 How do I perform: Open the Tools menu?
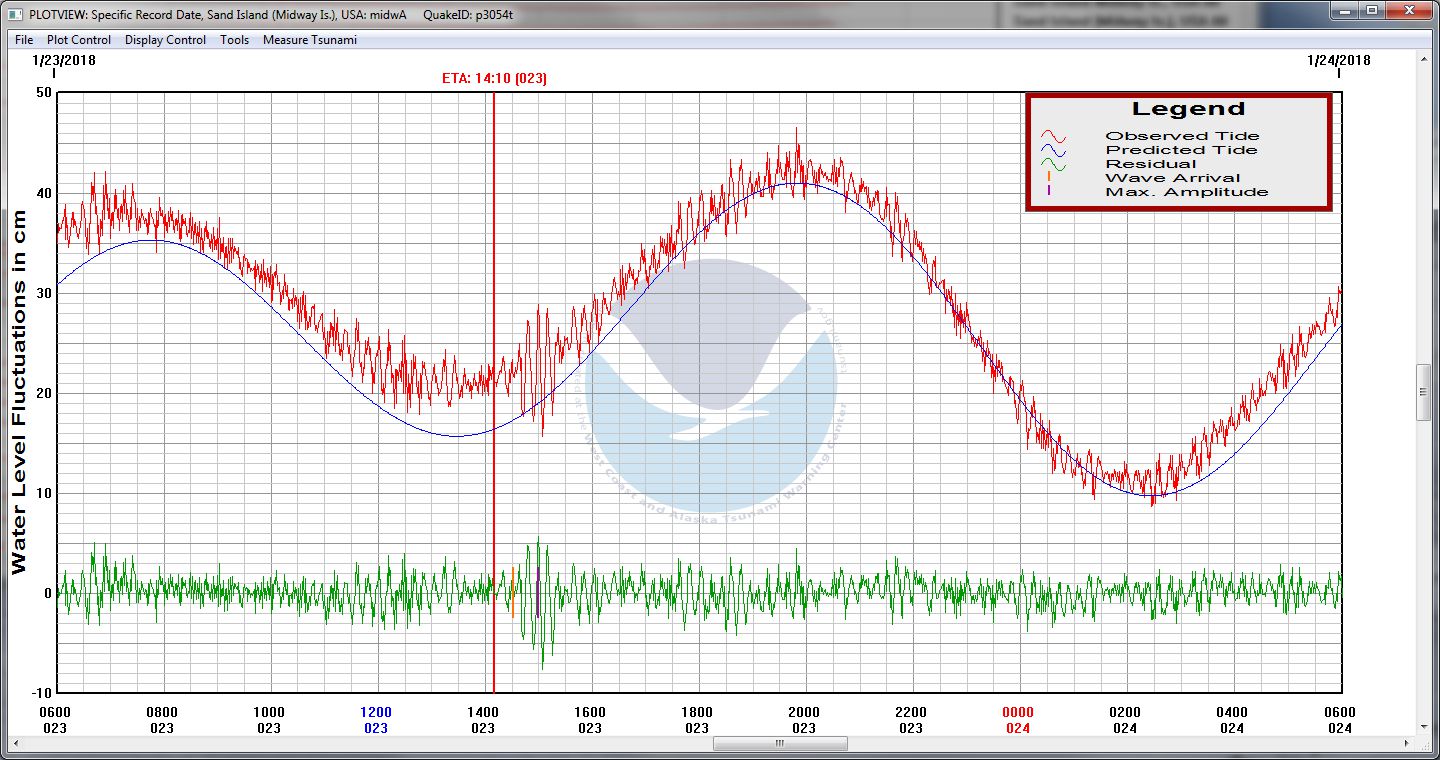pyautogui.click(x=234, y=40)
